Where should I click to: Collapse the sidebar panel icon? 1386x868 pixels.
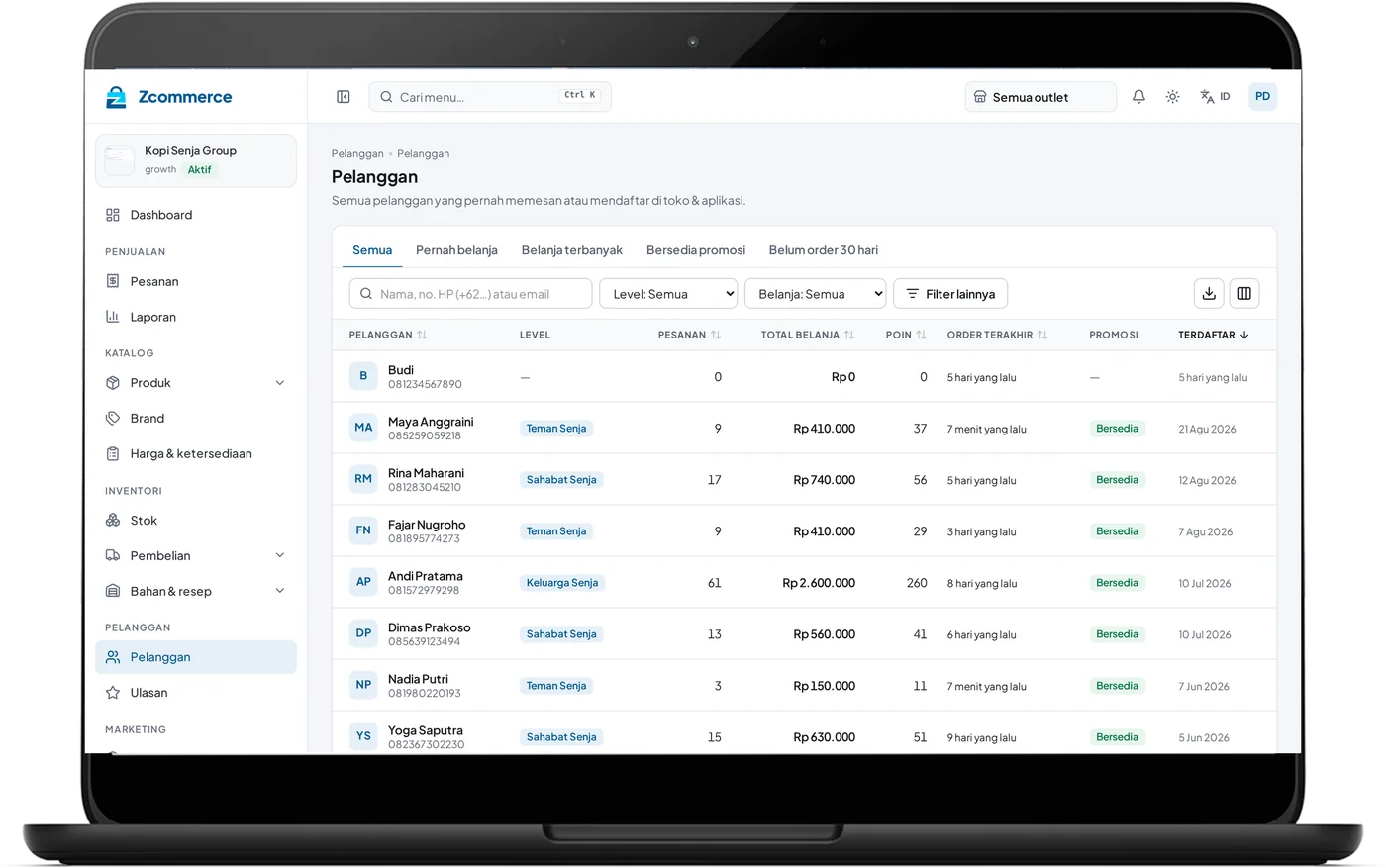[x=344, y=97]
